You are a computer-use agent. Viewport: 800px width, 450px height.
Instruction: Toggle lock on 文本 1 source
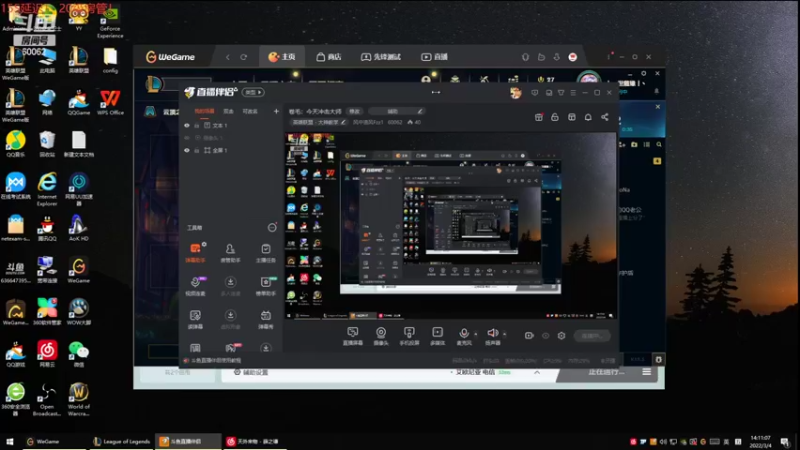pyautogui.click(x=196, y=126)
